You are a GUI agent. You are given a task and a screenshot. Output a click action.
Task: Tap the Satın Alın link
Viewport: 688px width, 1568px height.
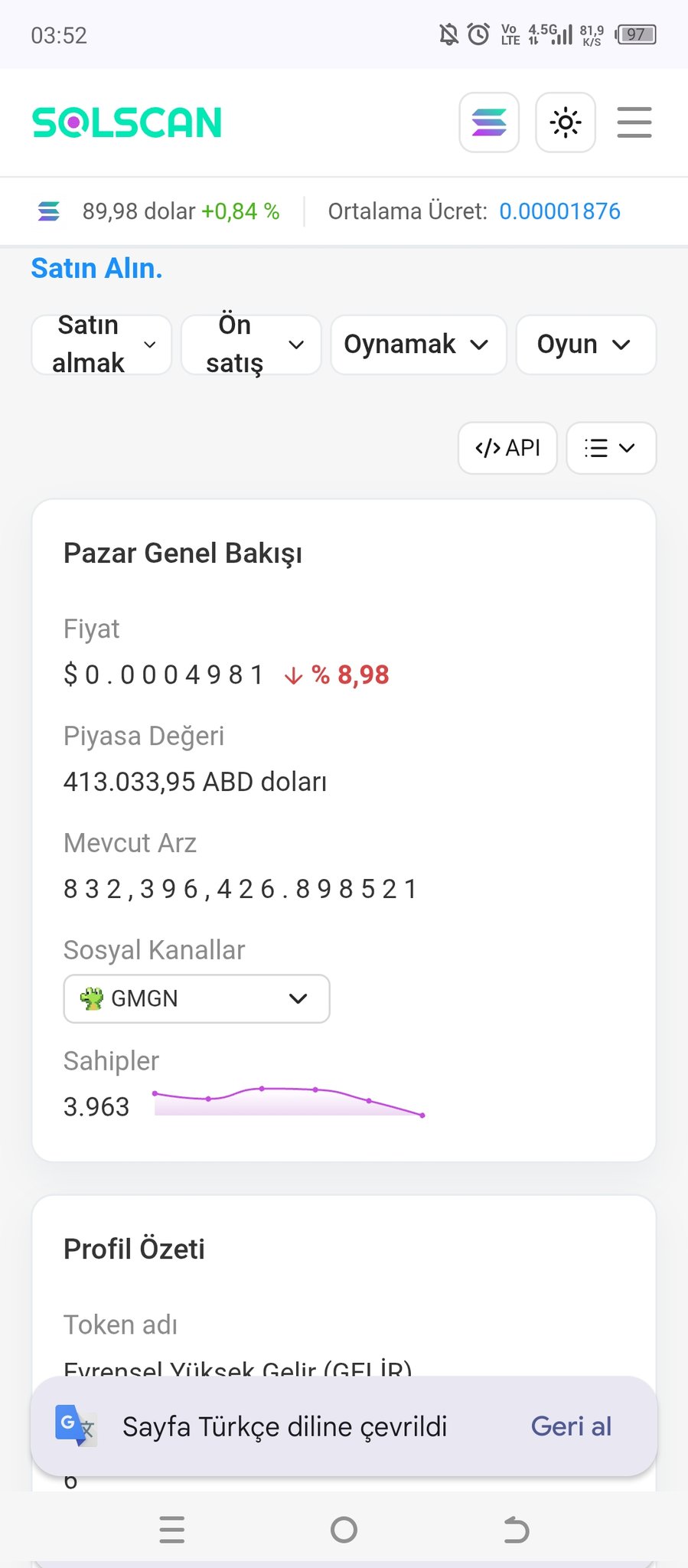(96, 269)
